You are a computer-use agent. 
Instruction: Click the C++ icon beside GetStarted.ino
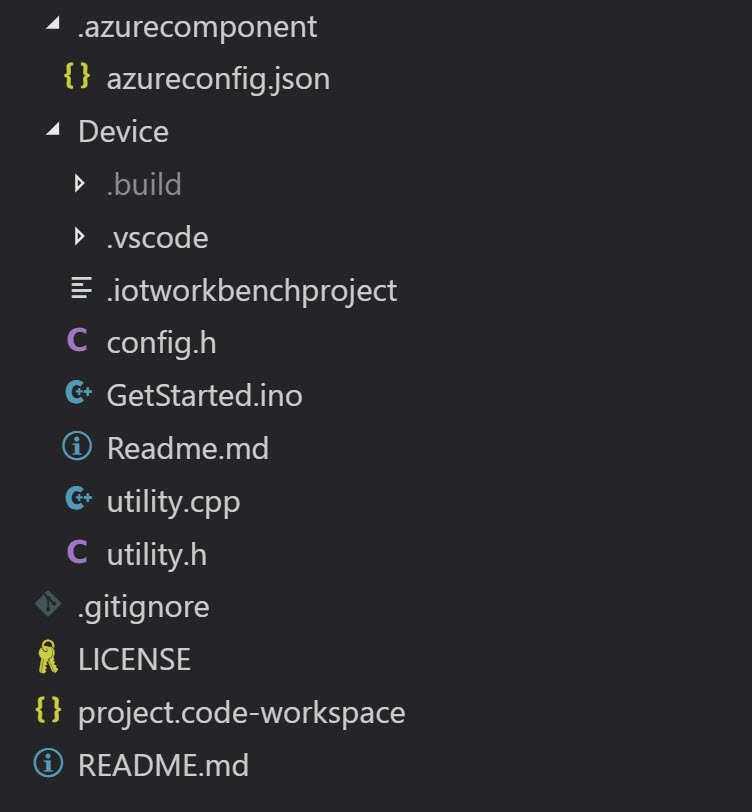coord(79,393)
